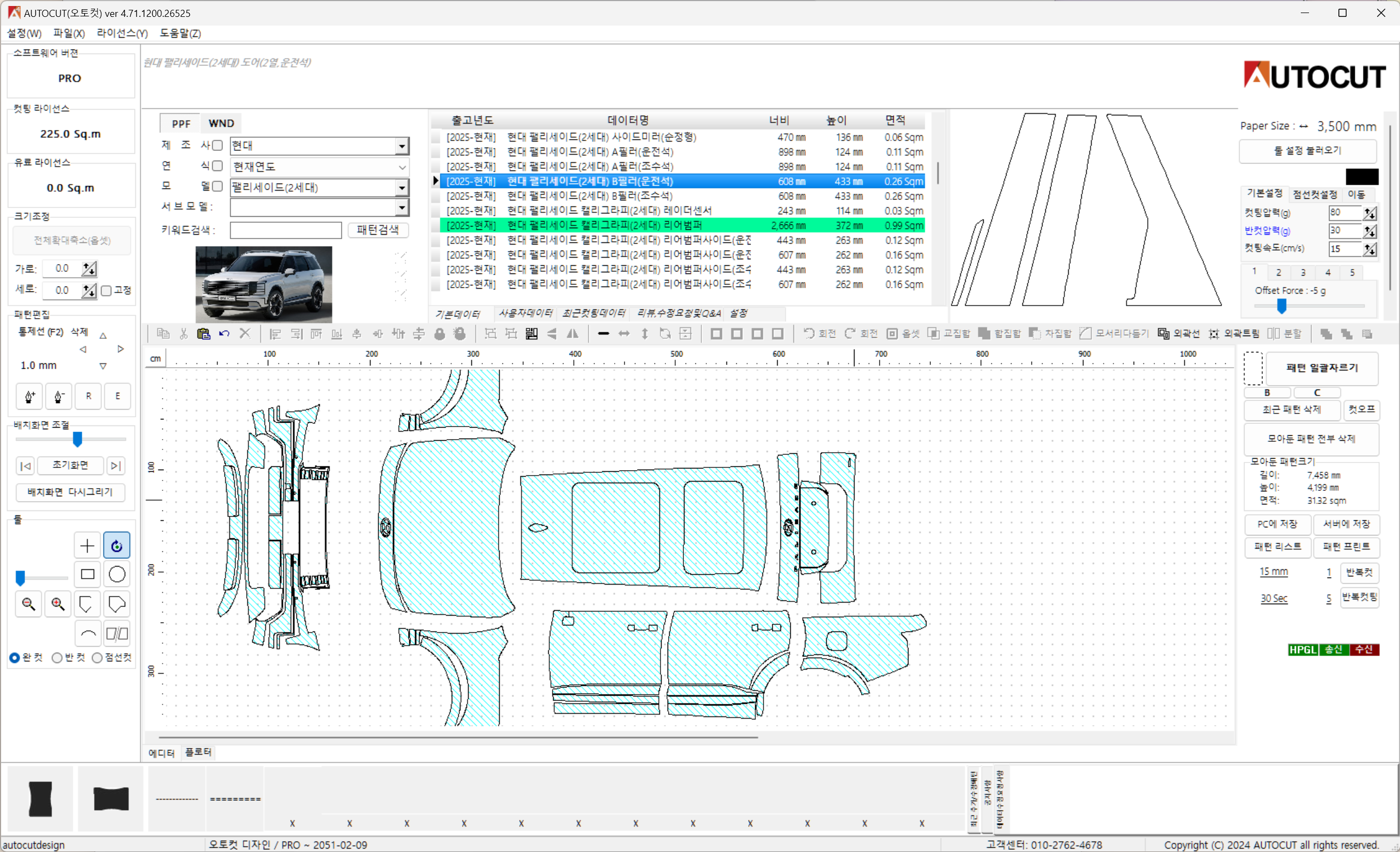Tick the row checkbox for 사이드미러(순정형)
This screenshot has width=1400, height=852.
(436, 137)
